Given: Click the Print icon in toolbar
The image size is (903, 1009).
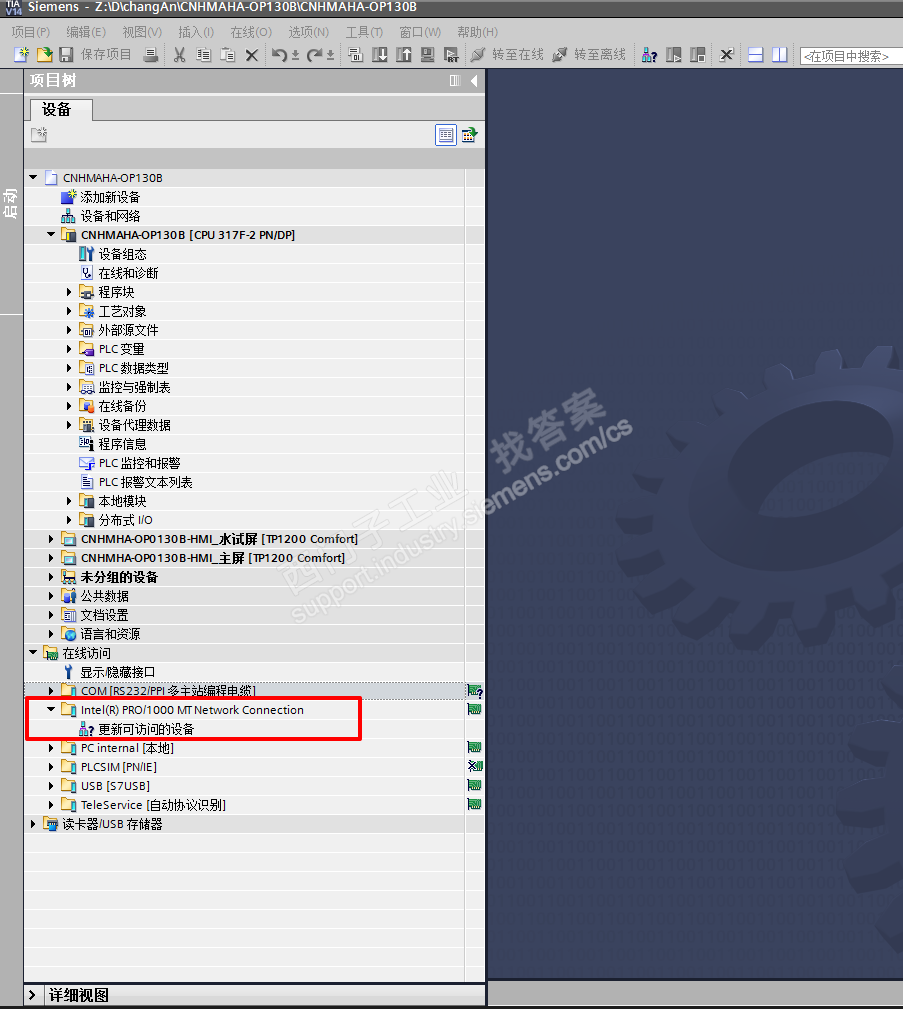Looking at the screenshot, I should (x=151, y=55).
